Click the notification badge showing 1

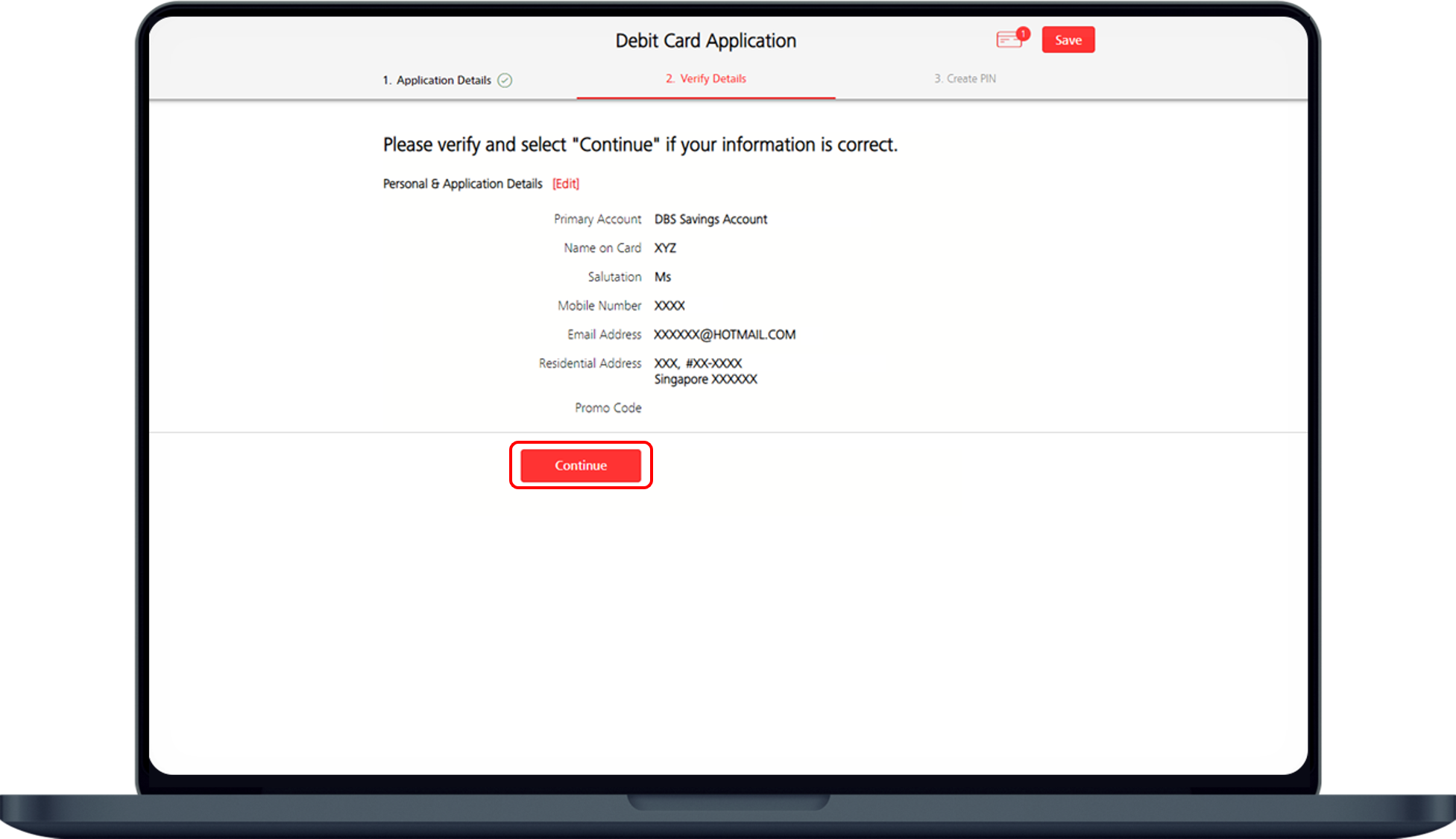point(1023,34)
